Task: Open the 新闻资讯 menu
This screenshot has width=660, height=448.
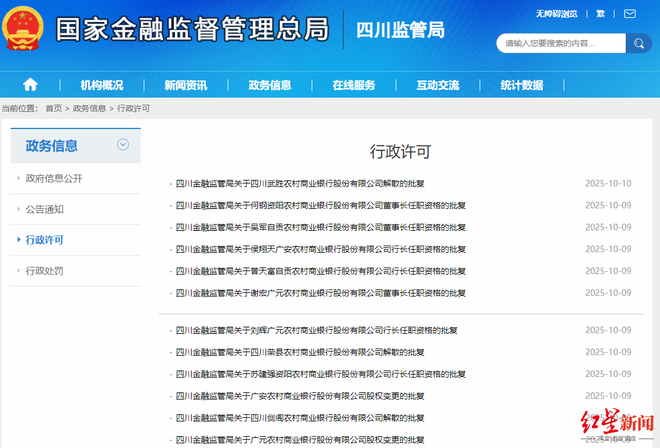Action: pos(186,85)
